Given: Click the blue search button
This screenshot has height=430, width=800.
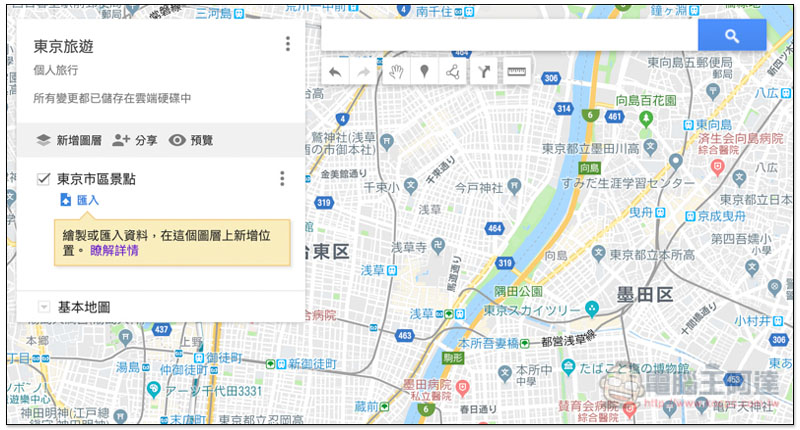Looking at the screenshot, I should pyautogui.click(x=732, y=35).
